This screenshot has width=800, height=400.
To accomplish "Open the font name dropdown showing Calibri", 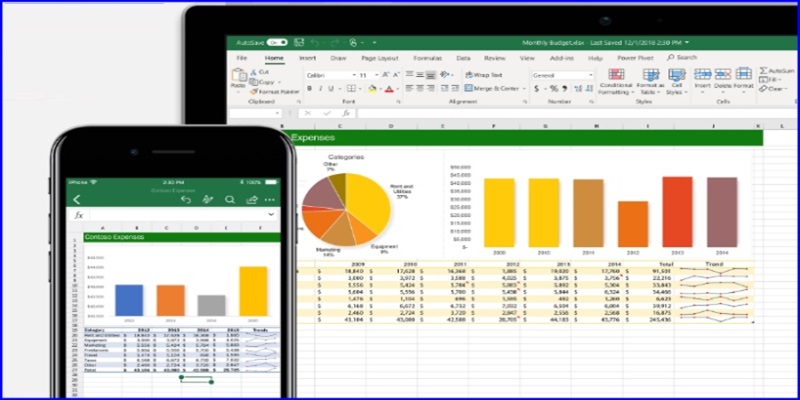I will pyautogui.click(x=327, y=75).
